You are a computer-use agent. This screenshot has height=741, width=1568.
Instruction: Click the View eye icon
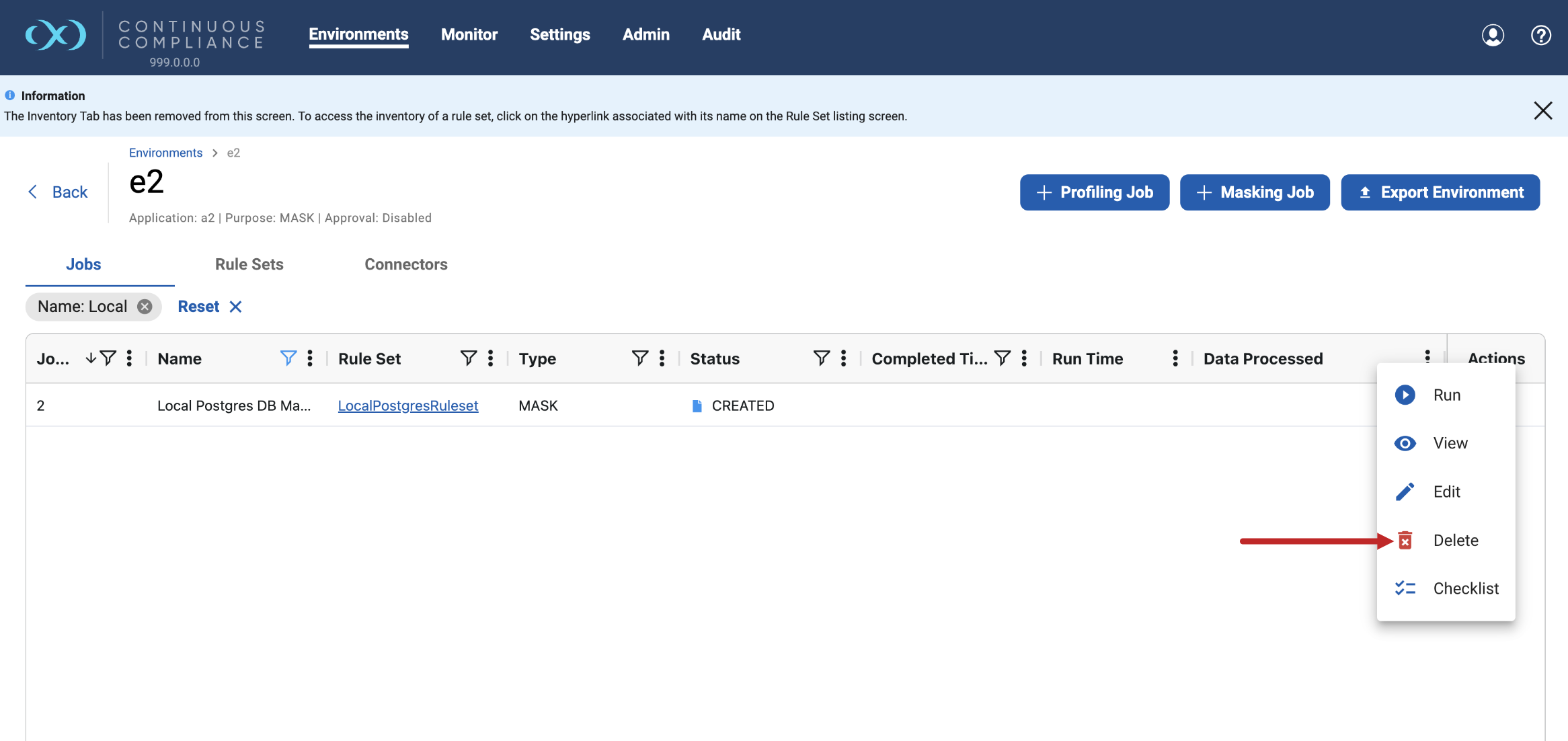[x=1405, y=443]
